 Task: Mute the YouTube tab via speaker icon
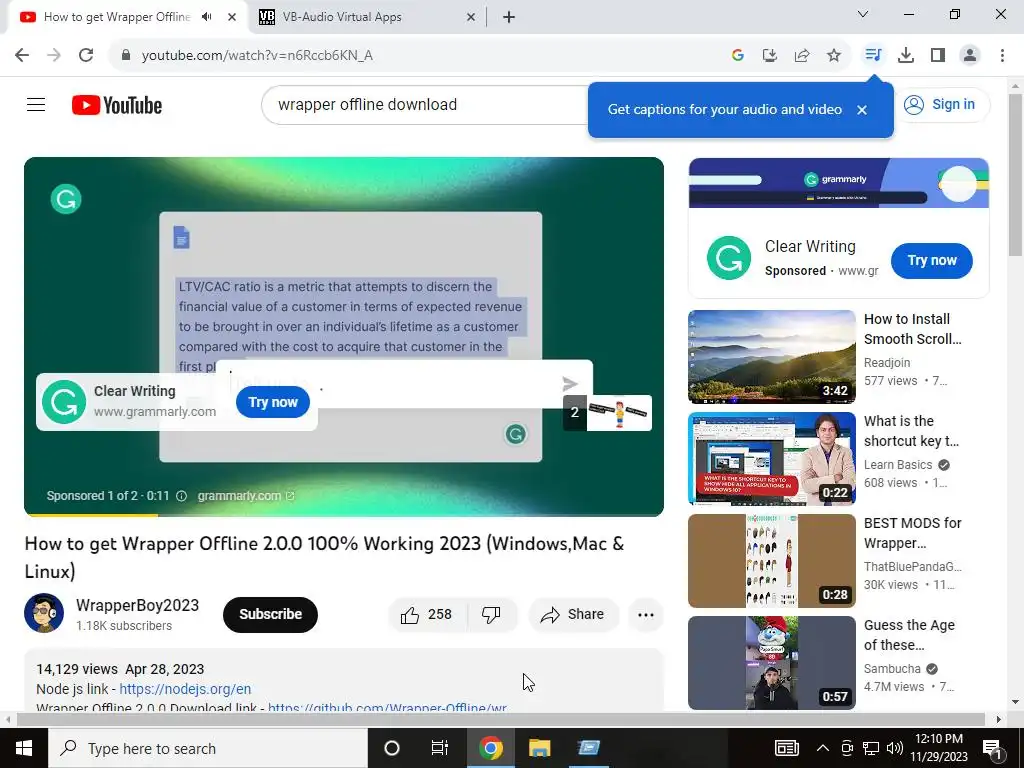207,17
